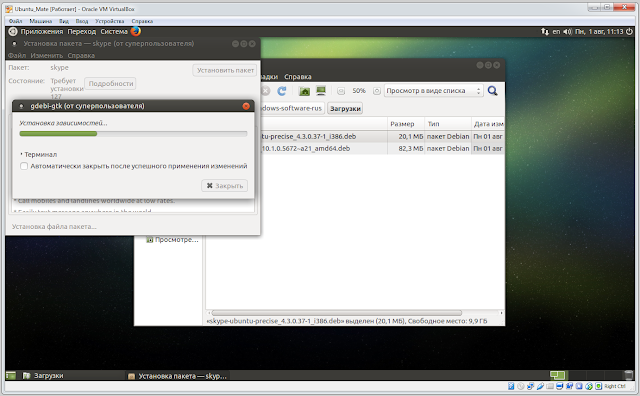This screenshot has height=396, width=640.
Task: Open the Приложения menu in the MATE panel
Action: (x=42, y=31)
